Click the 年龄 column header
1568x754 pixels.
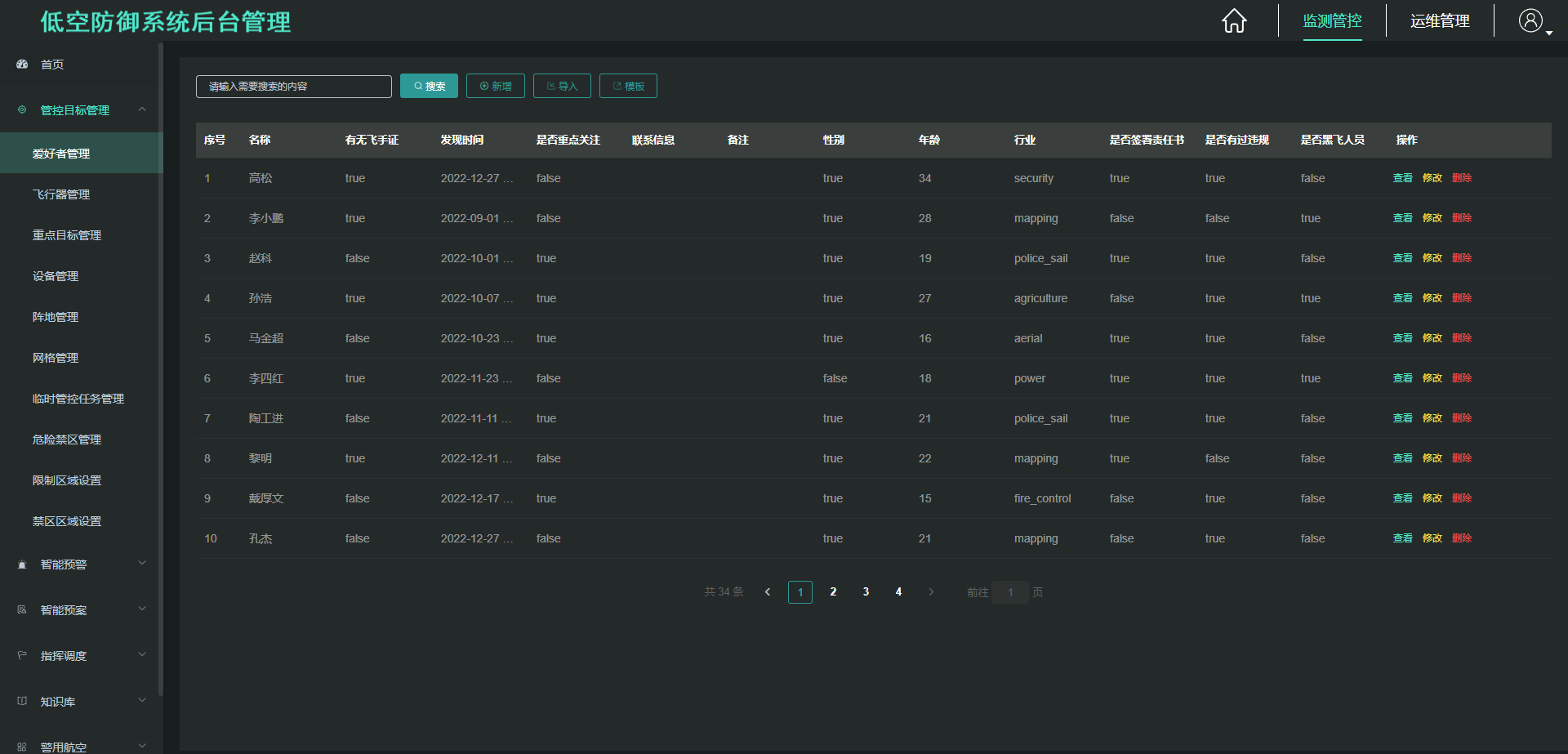[x=929, y=140]
